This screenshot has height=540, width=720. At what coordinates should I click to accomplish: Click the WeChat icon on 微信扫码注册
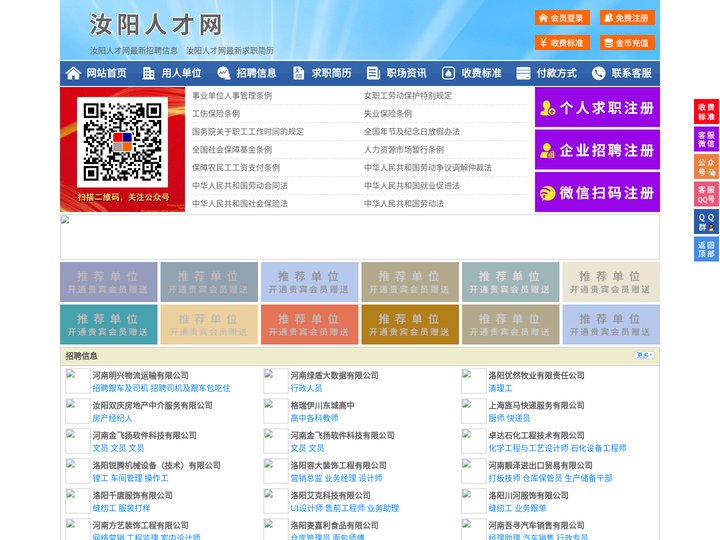pos(547,193)
